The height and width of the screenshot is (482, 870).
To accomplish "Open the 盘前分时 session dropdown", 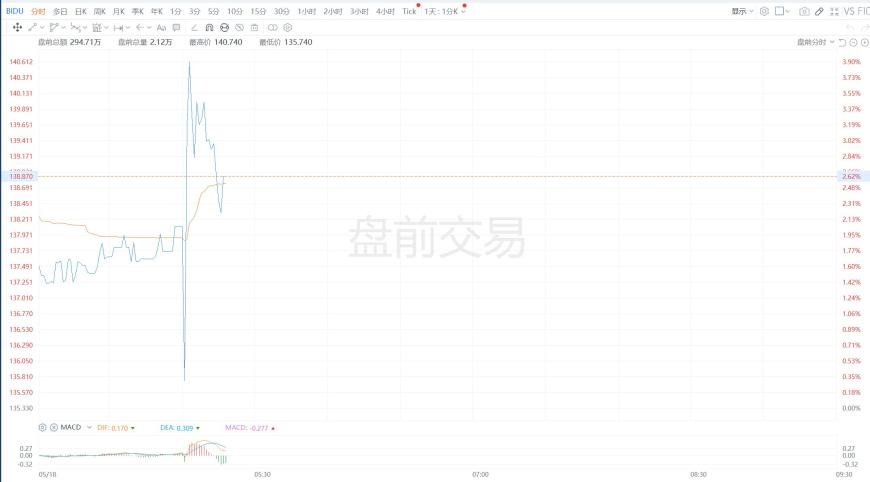I will click(816, 42).
